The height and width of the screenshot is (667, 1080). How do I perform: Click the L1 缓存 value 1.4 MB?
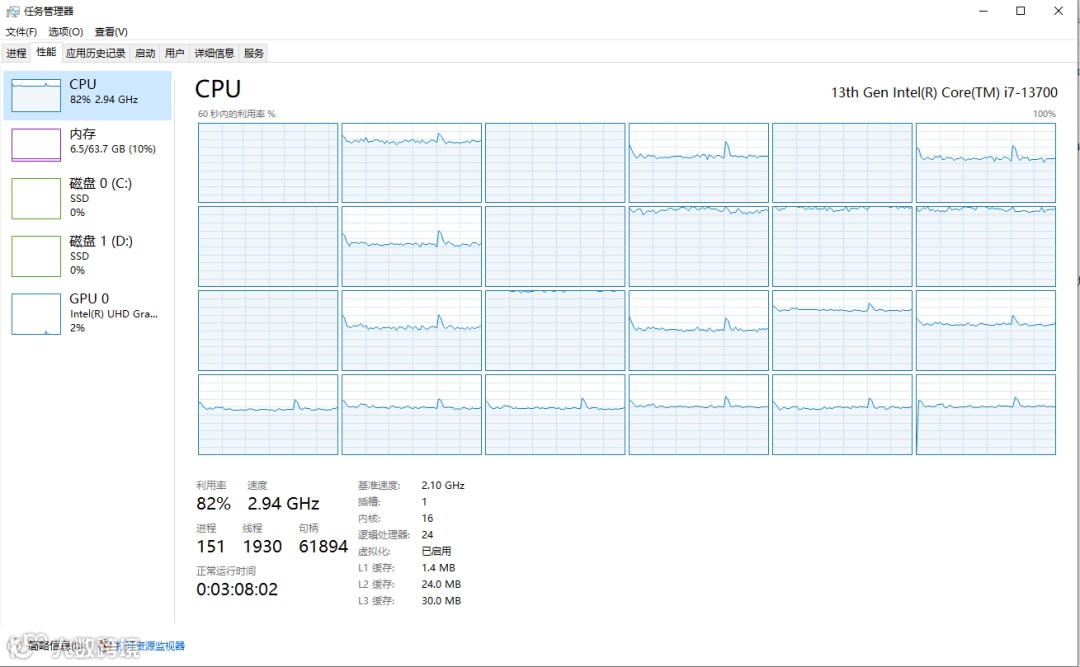[x=438, y=568]
